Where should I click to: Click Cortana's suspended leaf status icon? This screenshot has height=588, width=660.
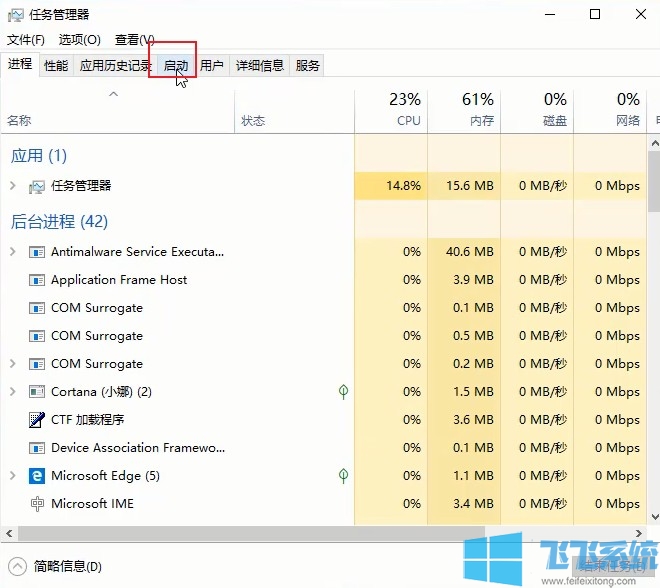tap(343, 392)
